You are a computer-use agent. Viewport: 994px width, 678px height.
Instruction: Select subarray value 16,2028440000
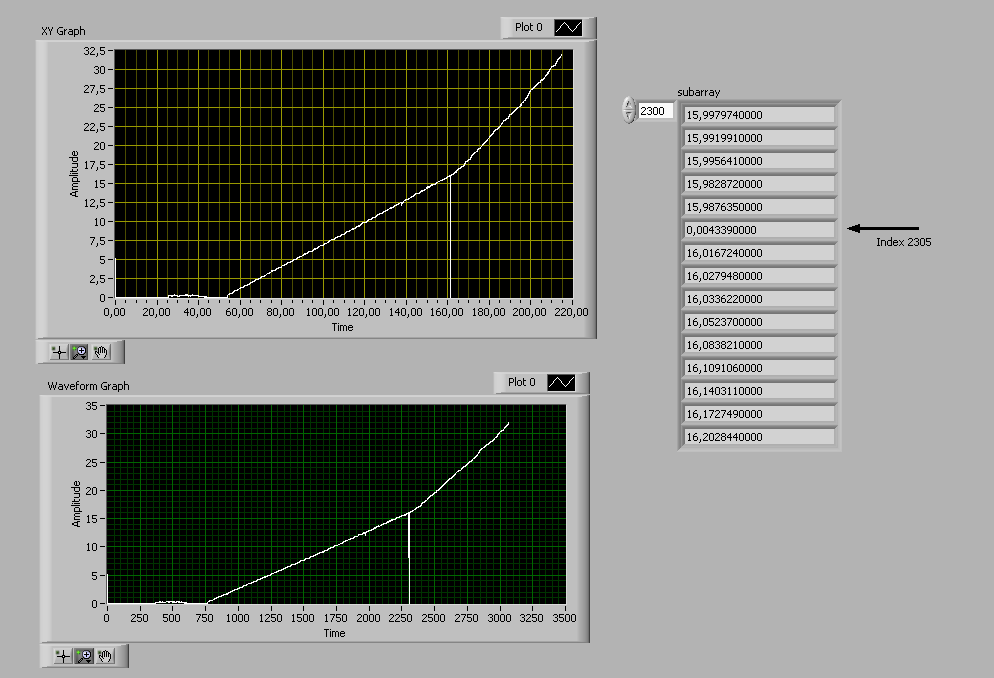(x=759, y=437)
